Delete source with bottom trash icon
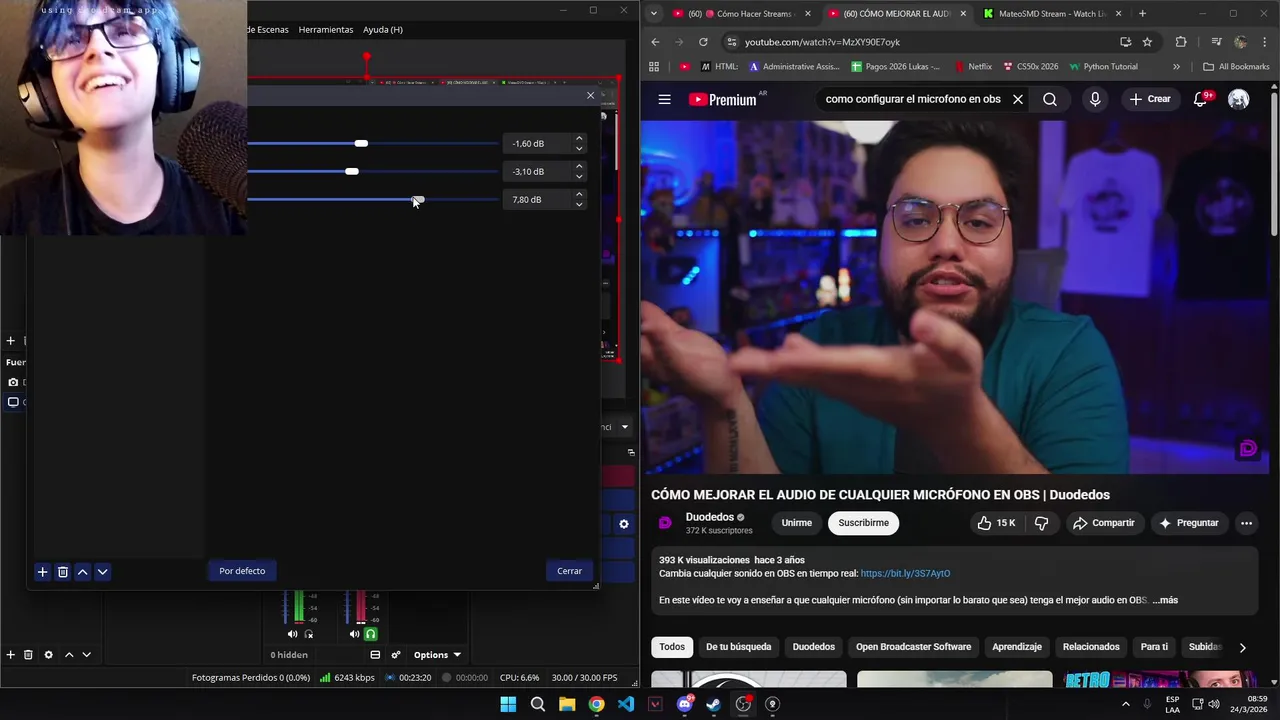The width and height of the screenshot is (1280, 720). click(x=29, y=655)
